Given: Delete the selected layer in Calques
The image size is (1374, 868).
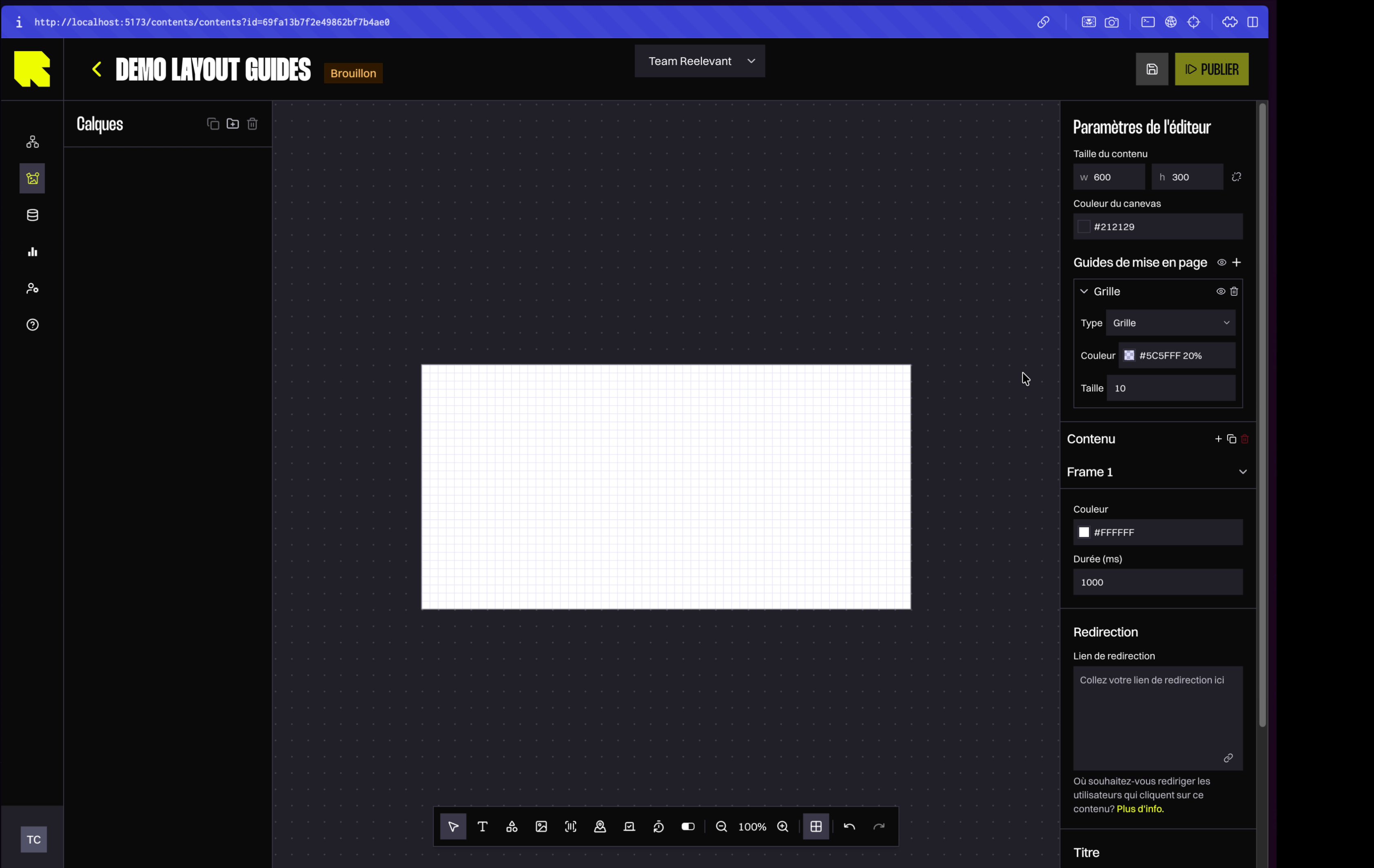Looking at the screenshot, I should 253,124.
